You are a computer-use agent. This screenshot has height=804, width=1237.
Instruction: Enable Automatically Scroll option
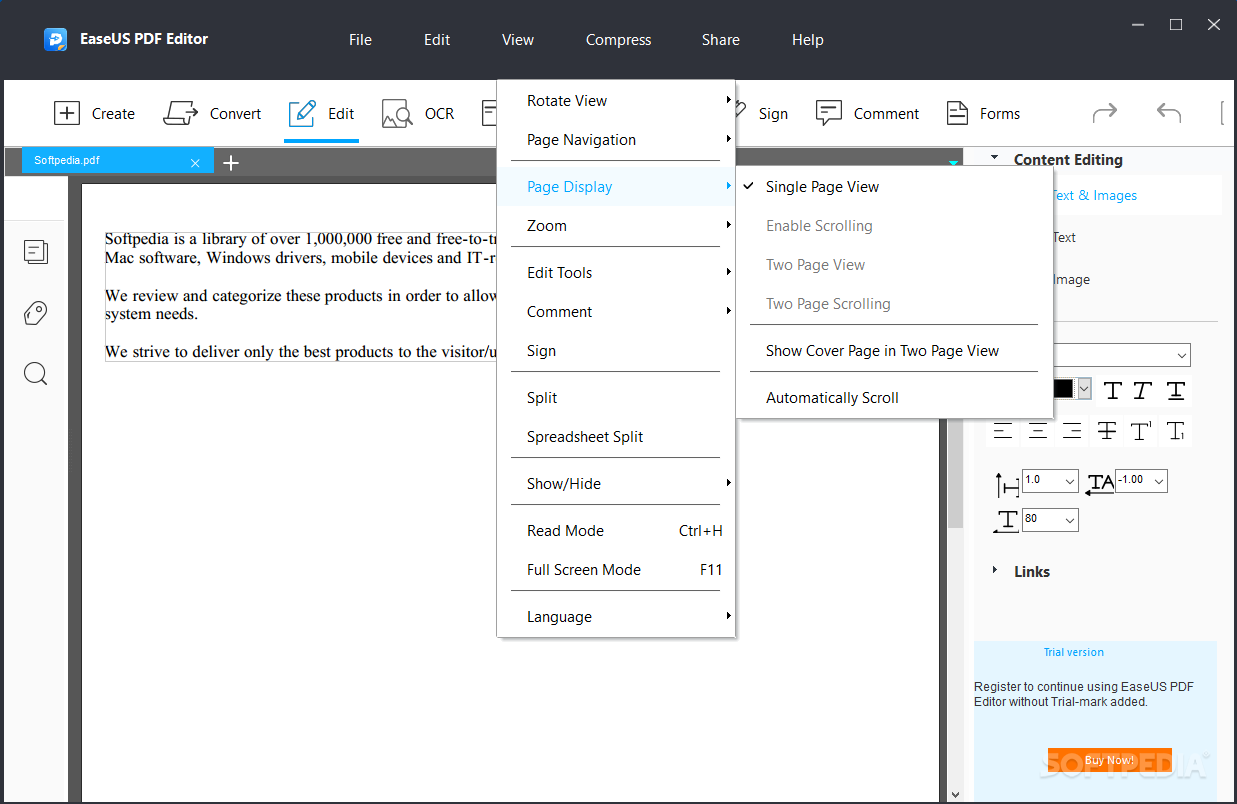click(x=894, y=397)
